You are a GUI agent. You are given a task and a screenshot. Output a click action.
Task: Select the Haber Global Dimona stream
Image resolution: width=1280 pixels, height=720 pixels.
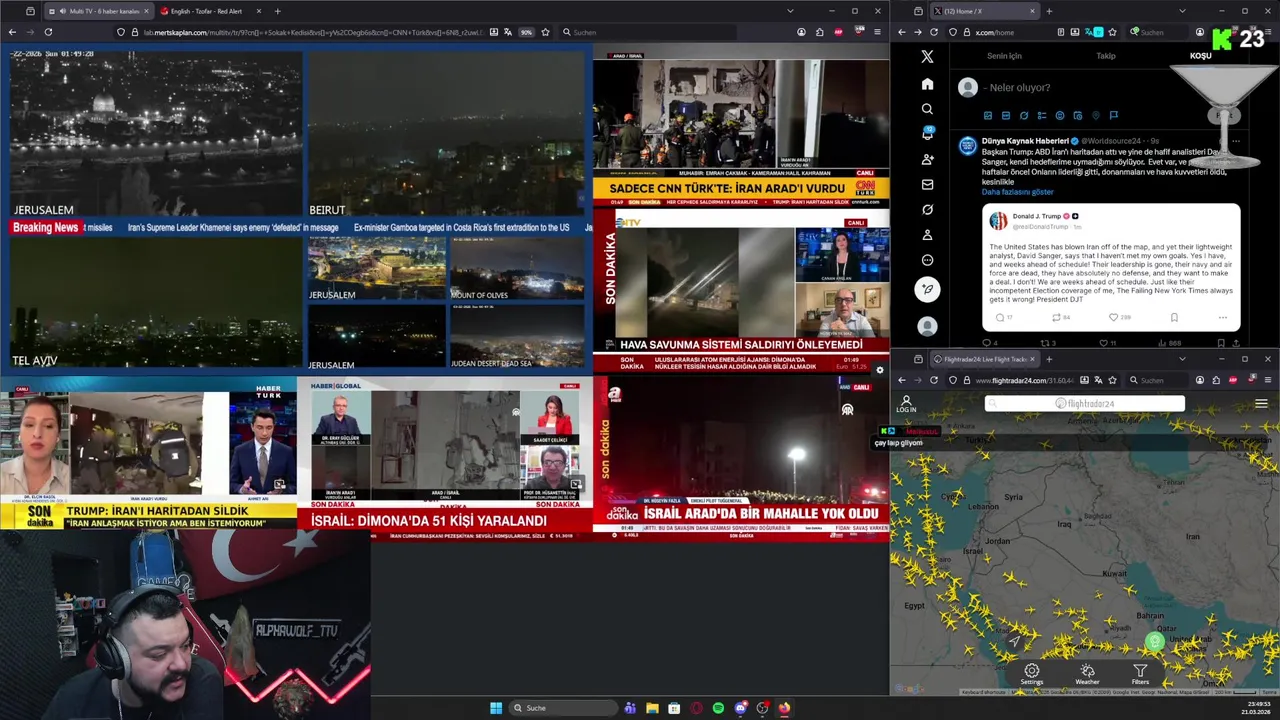click(x=444, y=457)
